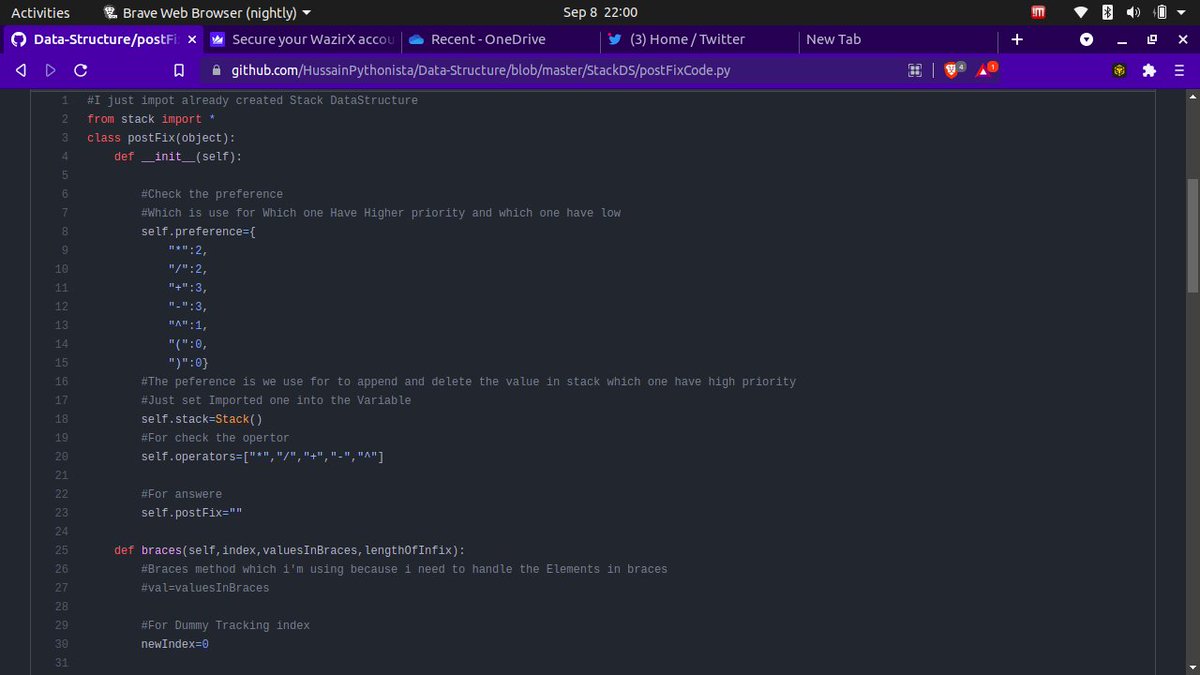The width and height of the screenshot is (1200, 675).
Task: Switch to Secure your WazirX account tab
Action: coord(303,40)
